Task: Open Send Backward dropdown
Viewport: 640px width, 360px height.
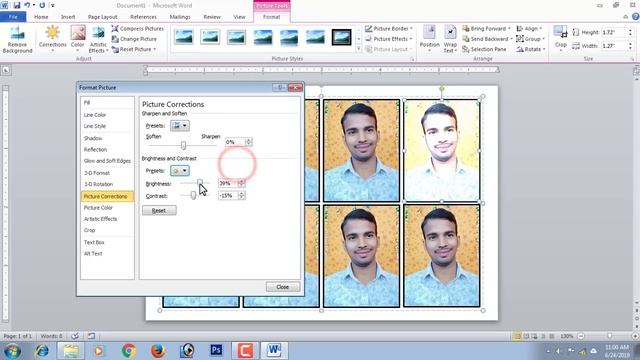Action: tap(487, 39)
